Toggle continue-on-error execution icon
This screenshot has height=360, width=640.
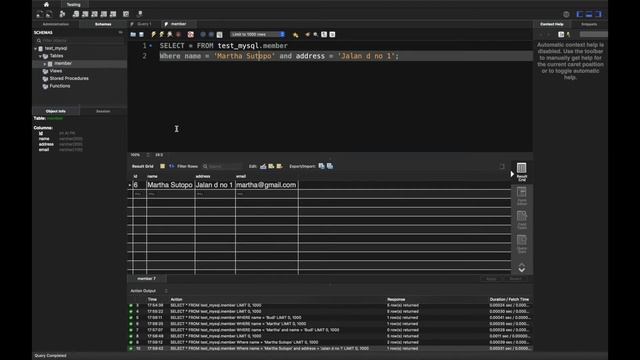pyautogui.click(x=191, y=35)
